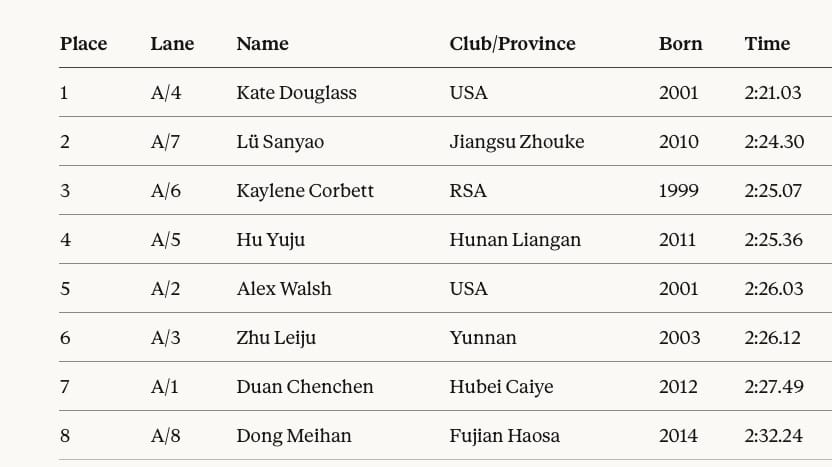Select Alex Walsh in the table

point(284,289)
